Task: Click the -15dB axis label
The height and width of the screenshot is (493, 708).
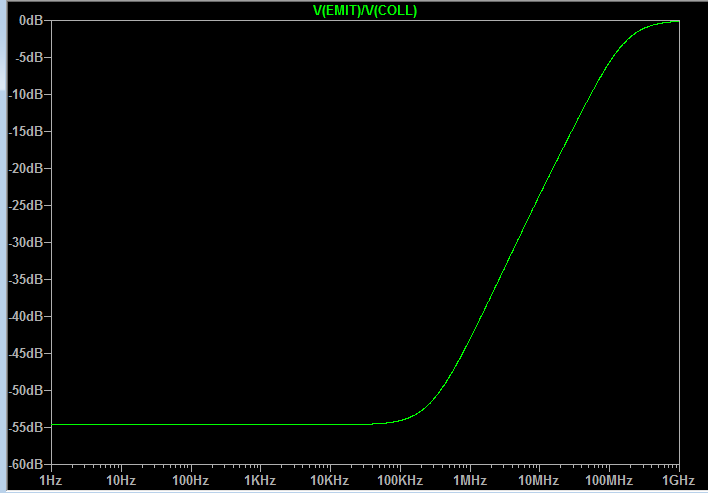Action: click(26, 131)
